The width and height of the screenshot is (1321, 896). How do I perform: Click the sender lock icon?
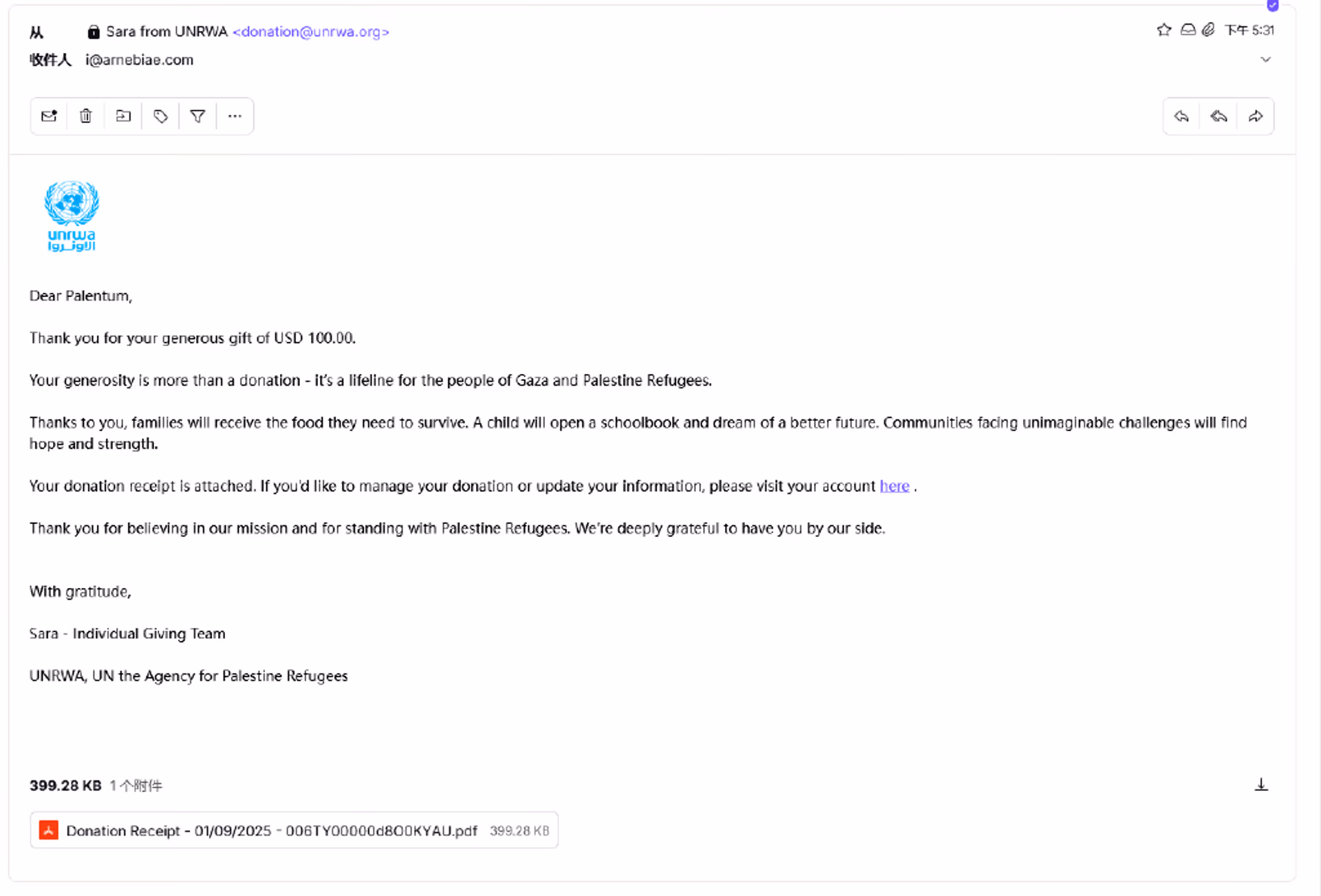[x=94, y=32]
